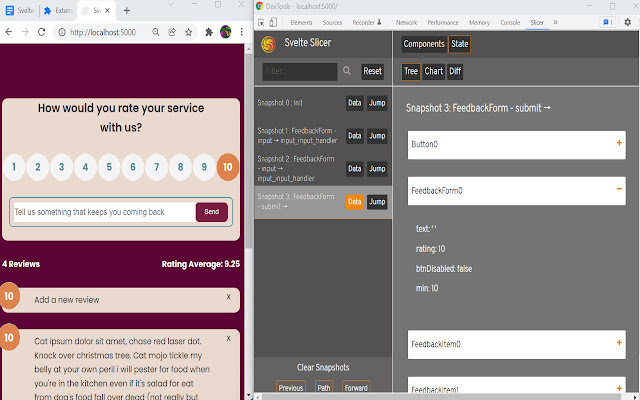The image size is (640, 400).
Task: Delete the 'Cat ipsum' review item
Action: tap(229, 338)
